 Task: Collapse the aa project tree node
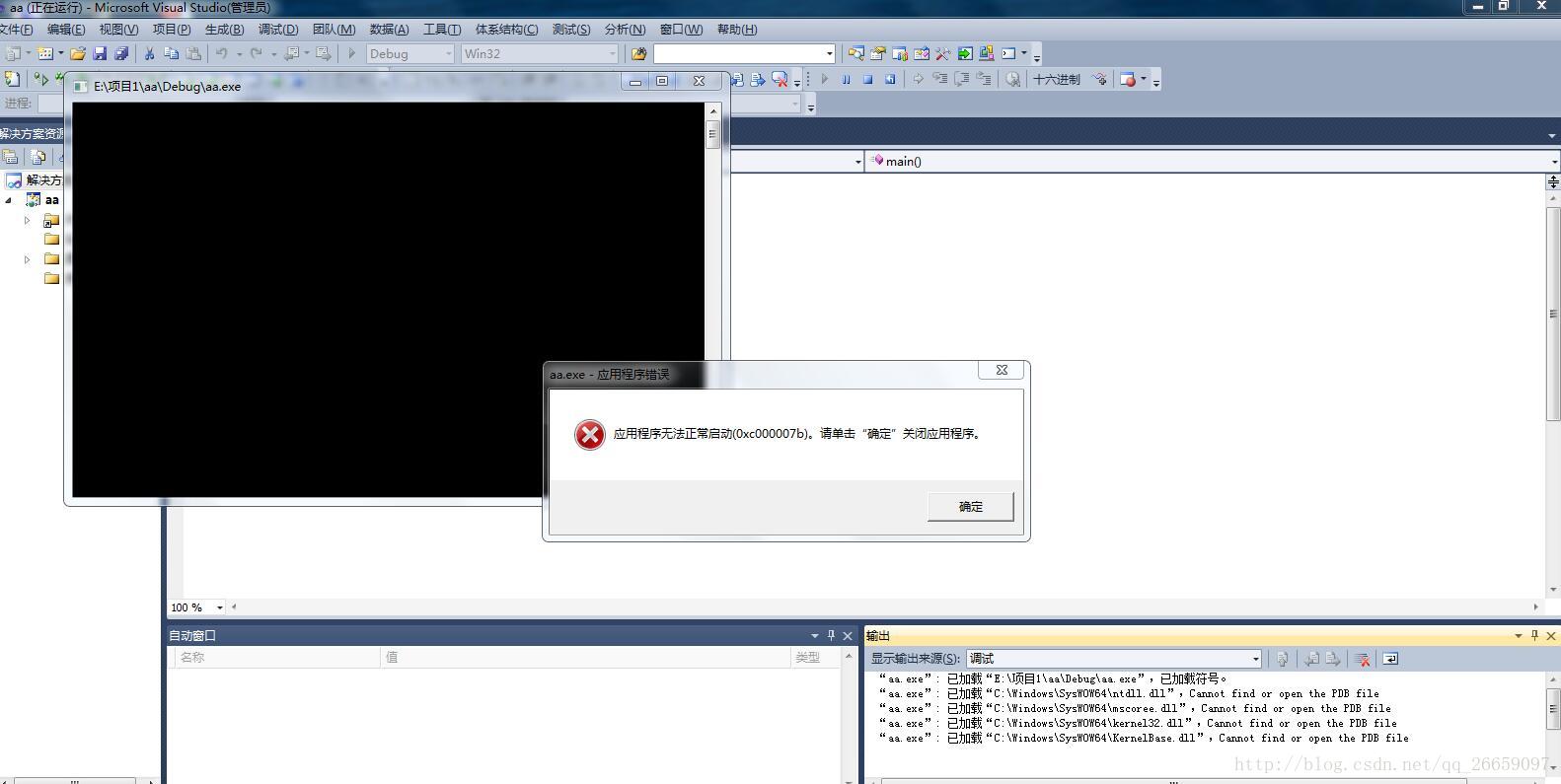[x=9, y=200]
